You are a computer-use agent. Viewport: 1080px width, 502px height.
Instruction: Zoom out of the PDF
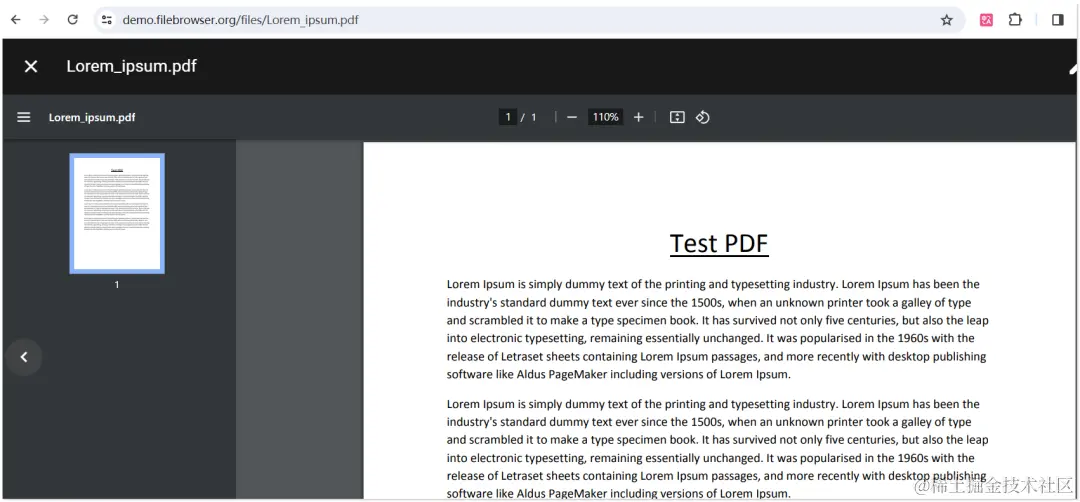[572, 117]
